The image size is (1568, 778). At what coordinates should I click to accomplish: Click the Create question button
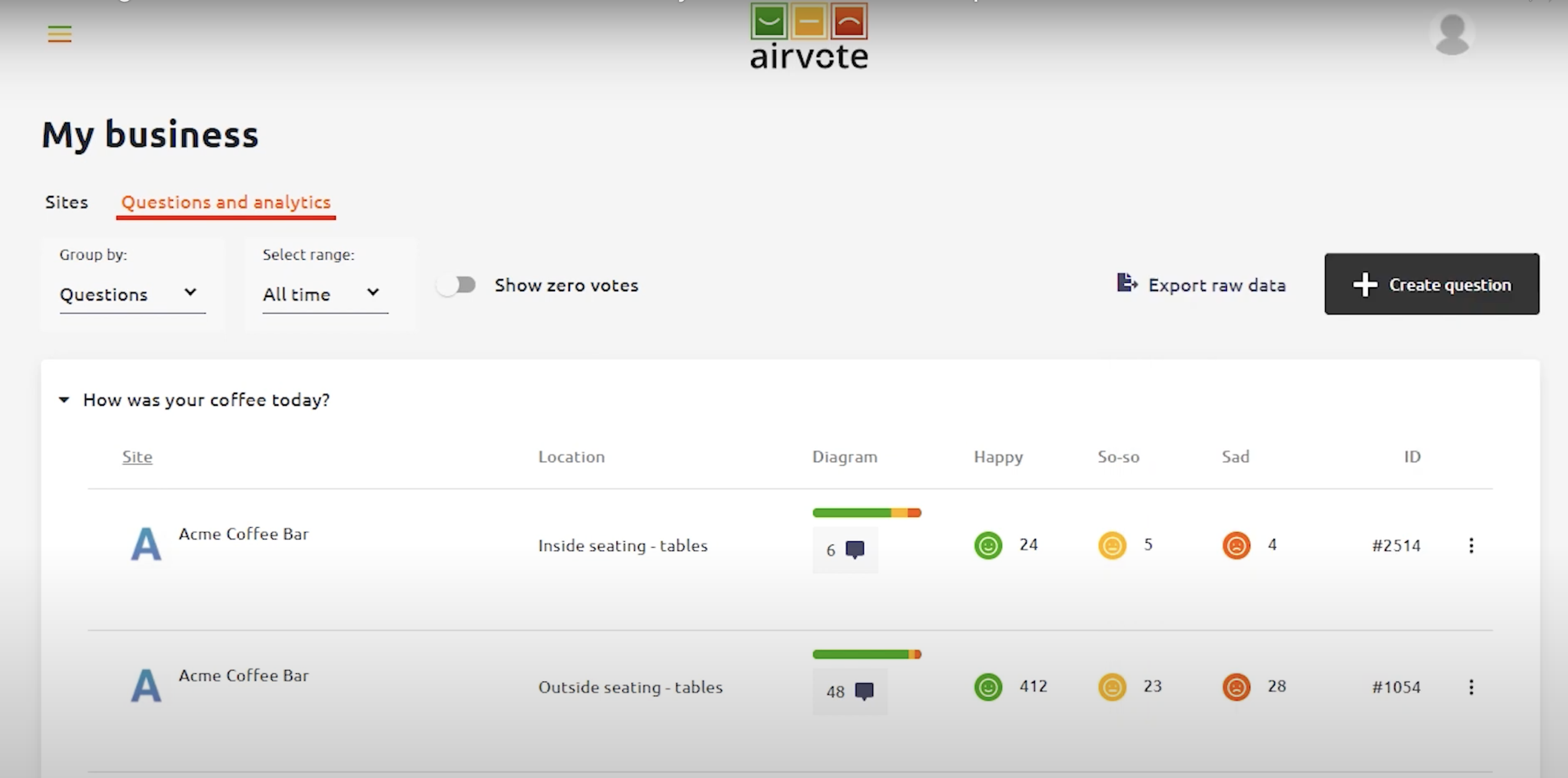pyautogui.click(x=1432, y=284)
